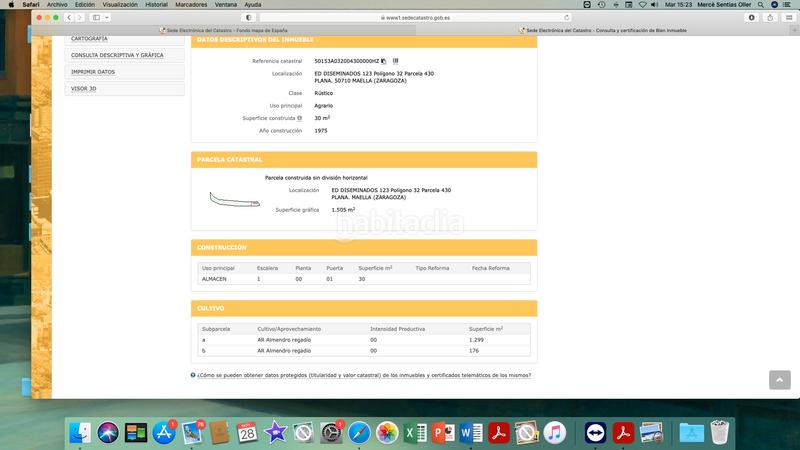
Task: Open the user menu Mercè Sentias Oller
Action: coord(724,5)
